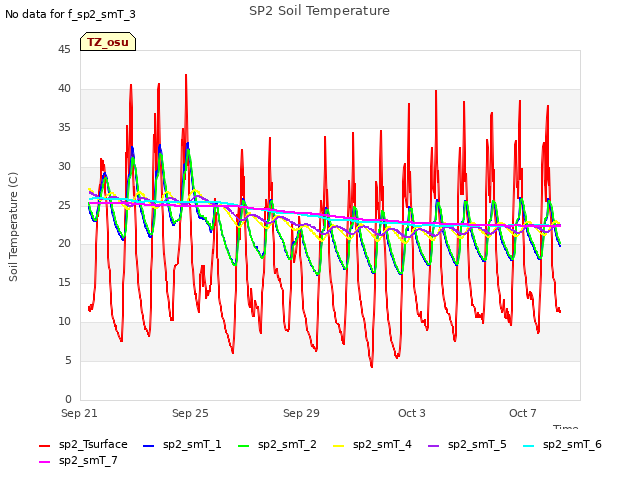Click the 30 y-axis tick label

pyautogui.click(x=64, y=167)
